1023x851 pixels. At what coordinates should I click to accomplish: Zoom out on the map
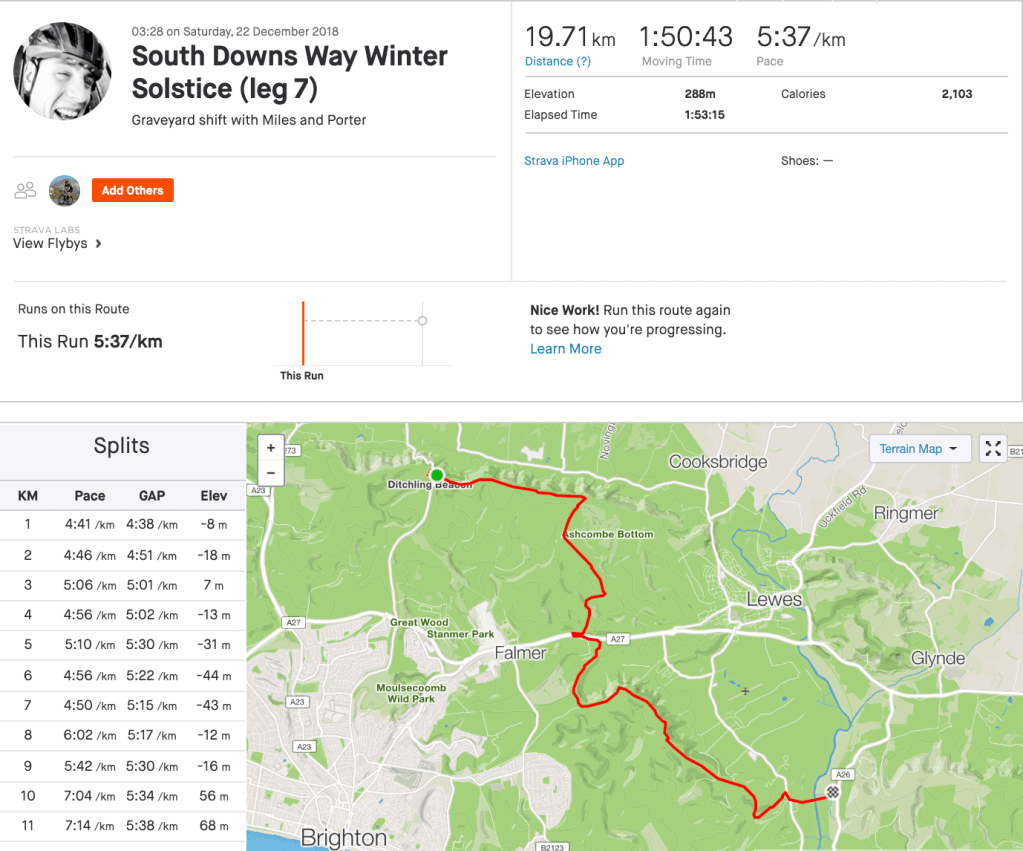pyautogui.click(x=270, y=472)
